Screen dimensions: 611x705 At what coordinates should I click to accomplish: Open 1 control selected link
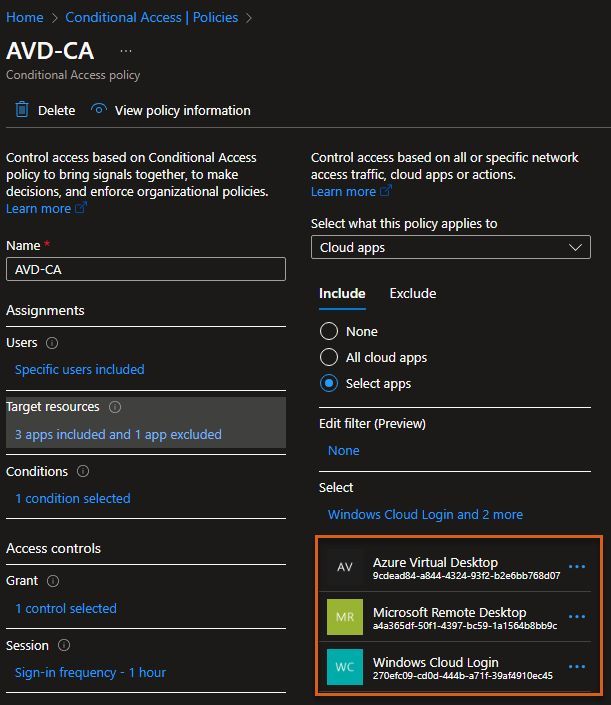point(66,608)
